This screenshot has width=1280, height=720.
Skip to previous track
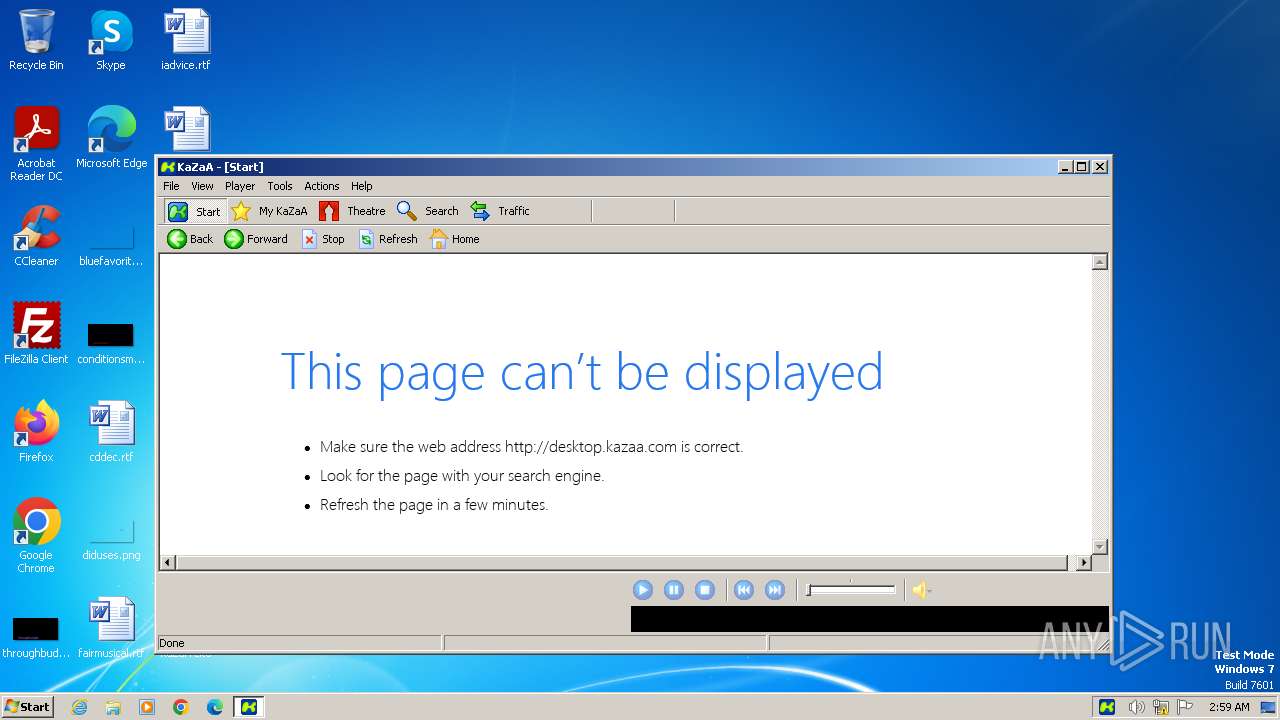[x=744, y=590]
